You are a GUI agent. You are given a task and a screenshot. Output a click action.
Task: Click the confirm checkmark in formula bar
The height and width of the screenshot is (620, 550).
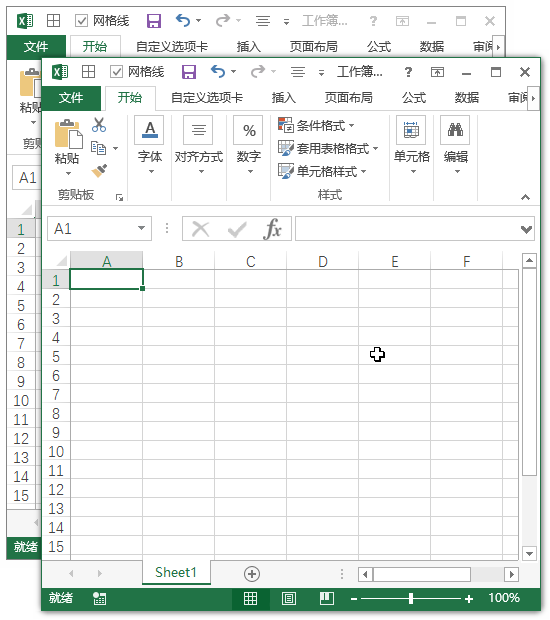click(x=237, y=229)
